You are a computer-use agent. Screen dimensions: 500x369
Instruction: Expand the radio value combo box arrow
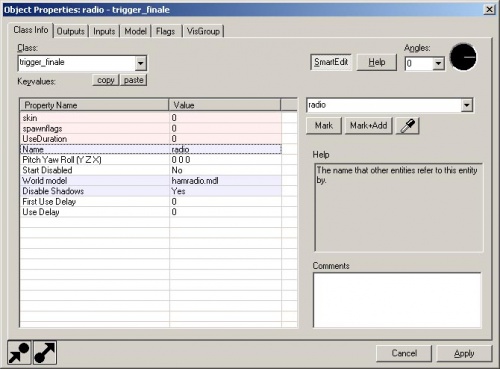467,105
